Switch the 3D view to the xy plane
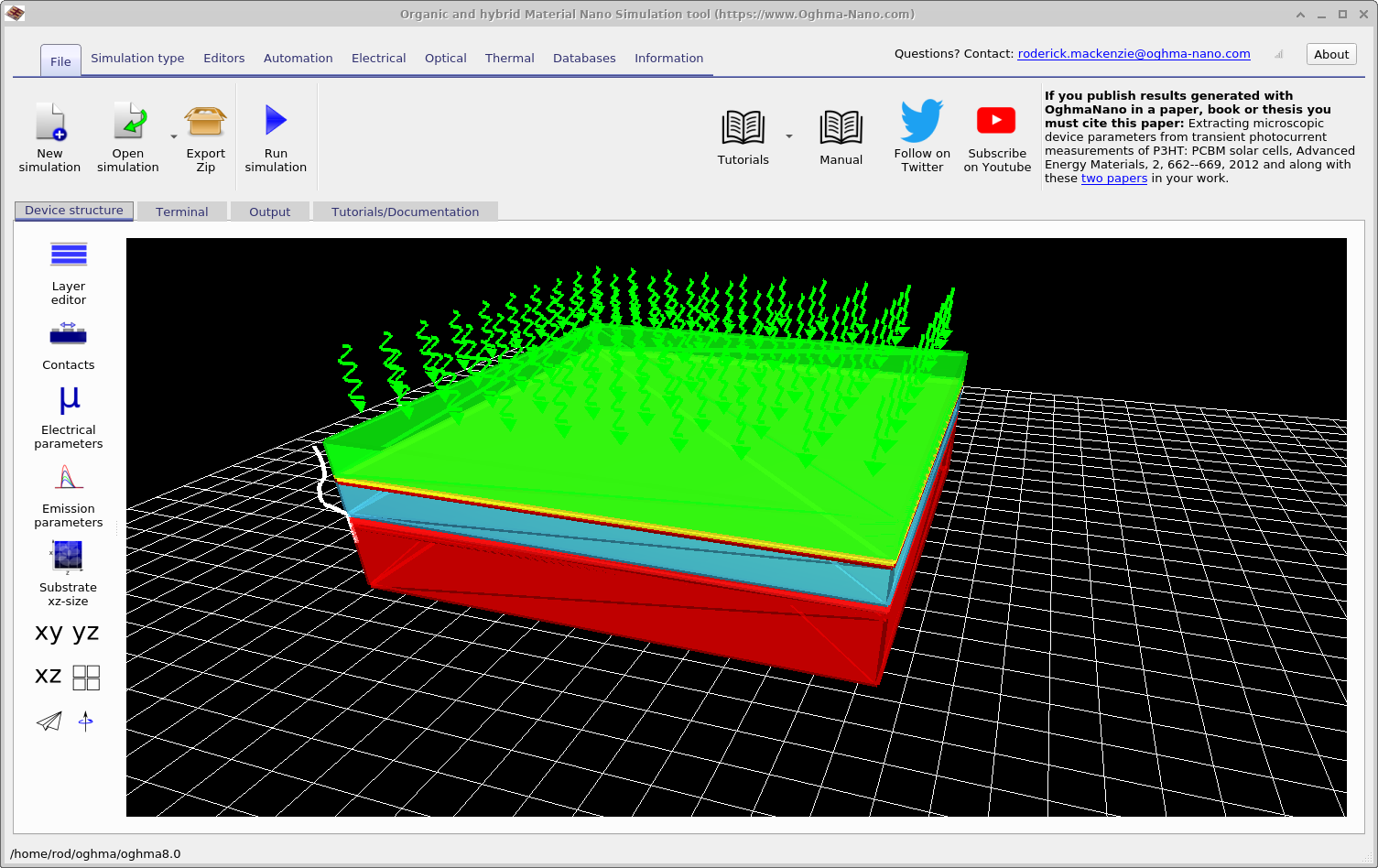Screen dimensions: 1378x868 click(x=49, y=633)
